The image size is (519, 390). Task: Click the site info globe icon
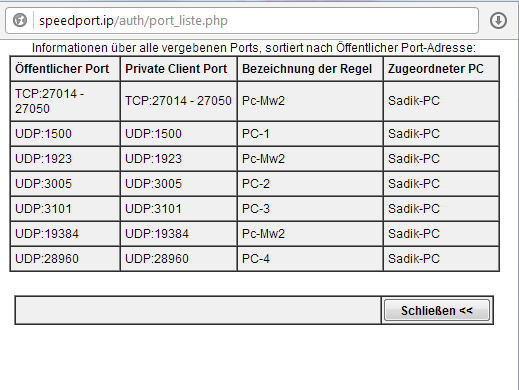click(x=20, y=20)
